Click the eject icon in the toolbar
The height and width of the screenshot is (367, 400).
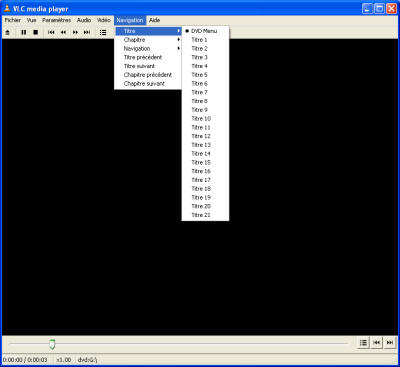click(x=7, y=32)
